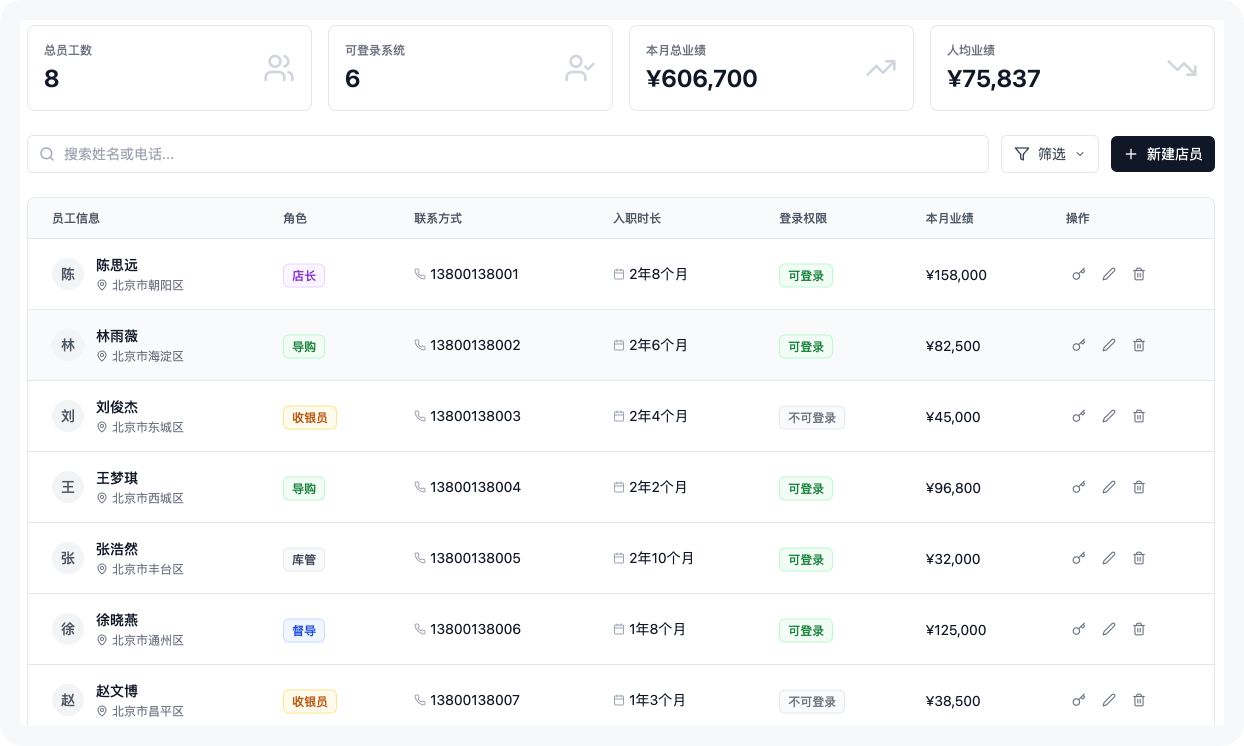The width and height of the screenshot is (1244, 746).
Task: Click the 本月业绩 column header
Action: [x=949, y=218]
